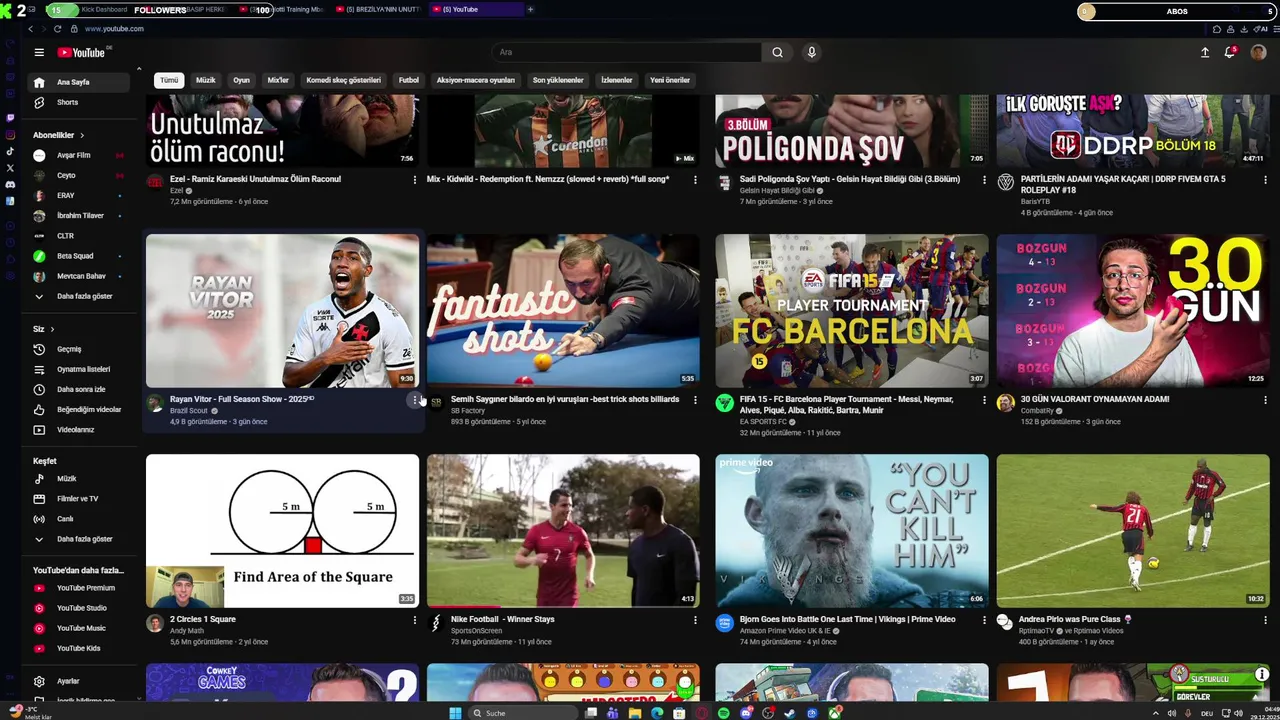Open Canlı under Keşfet

pyautogui.click(x=78, y=519)
